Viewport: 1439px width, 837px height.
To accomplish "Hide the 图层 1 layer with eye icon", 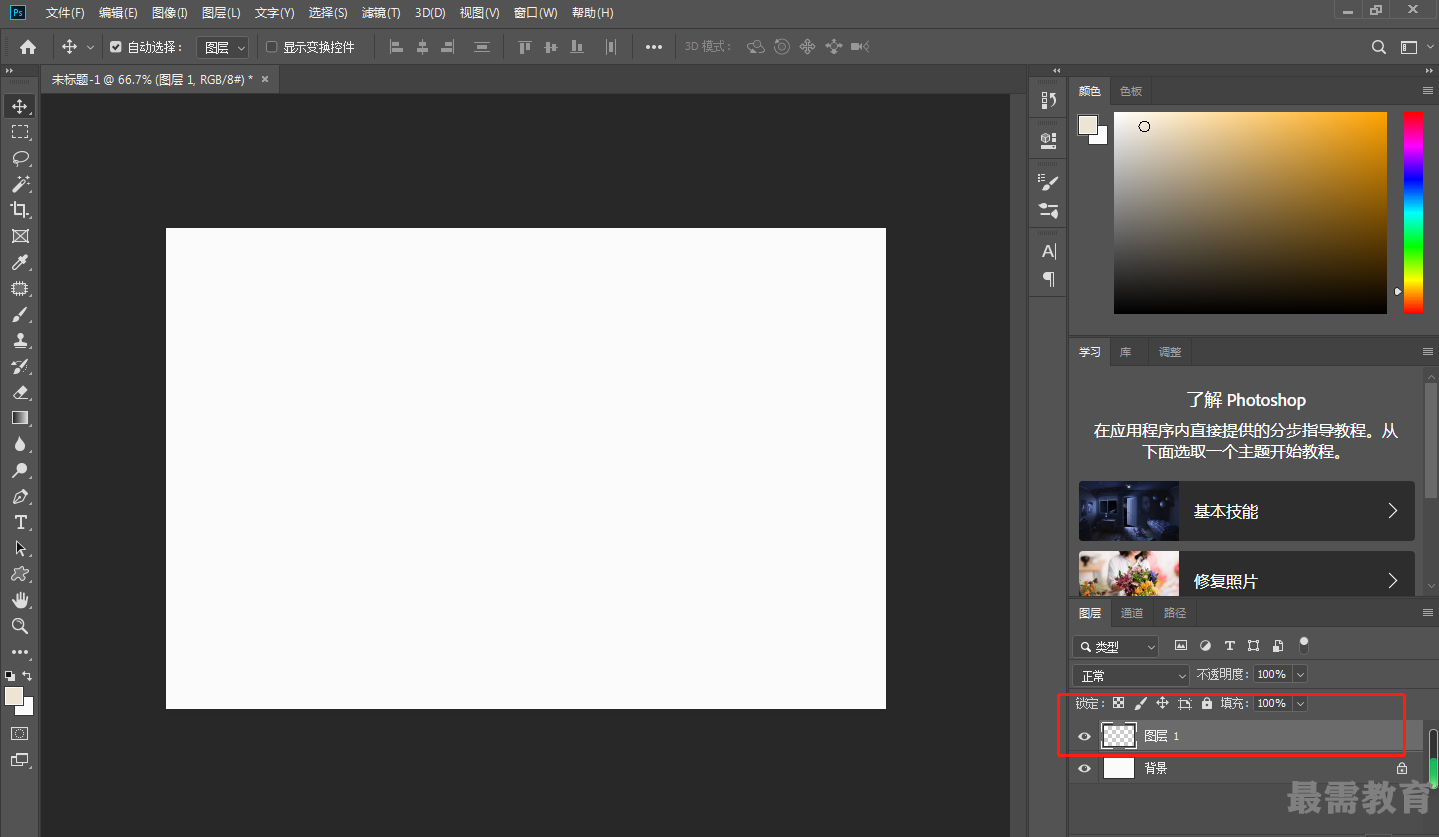I will pyautogui.click(x=1084, y=736).
